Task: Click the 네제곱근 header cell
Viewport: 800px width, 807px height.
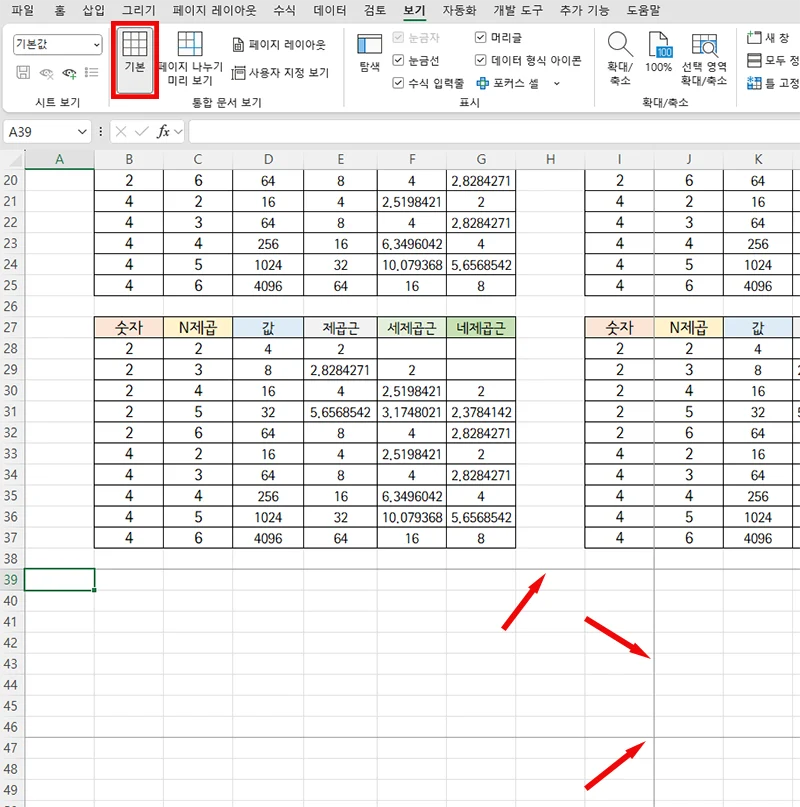Action: point(481,327)
